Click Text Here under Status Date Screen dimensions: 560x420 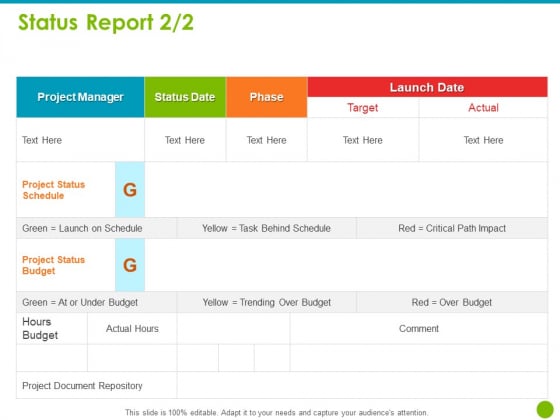(185, 140)
